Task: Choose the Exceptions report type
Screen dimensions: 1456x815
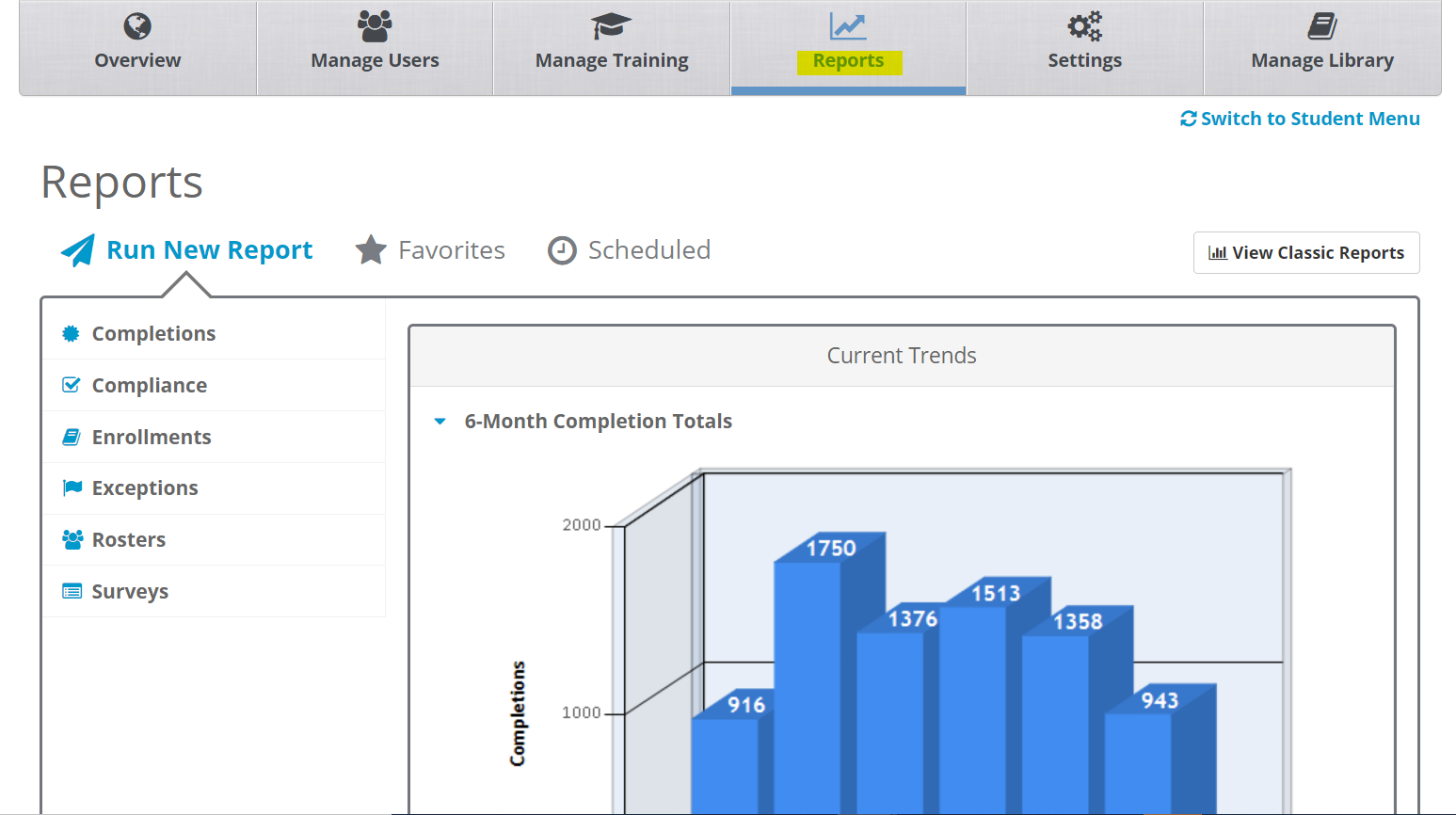Action: click(214, 488)
